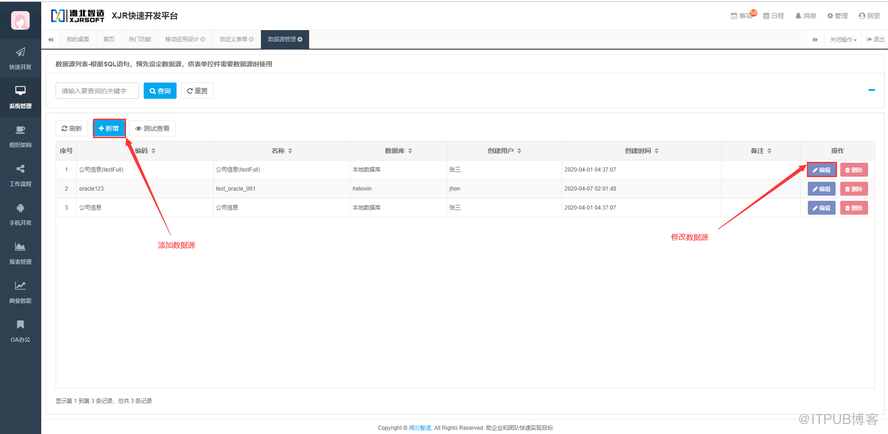The height and width of the screenshot is (434, 888).
Task: Click 编辑 for the oracle123 row
Action: 820,188
